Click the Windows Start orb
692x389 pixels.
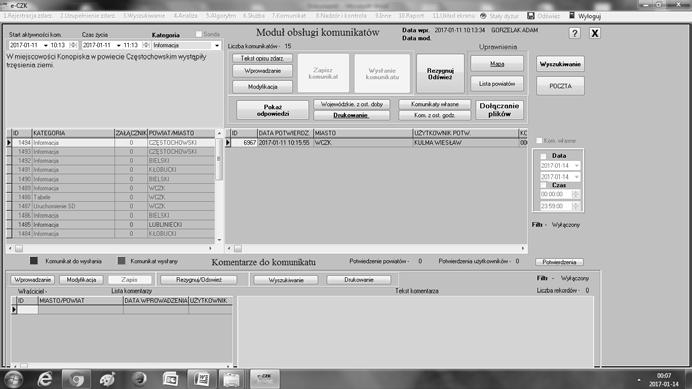click(13, 379)
